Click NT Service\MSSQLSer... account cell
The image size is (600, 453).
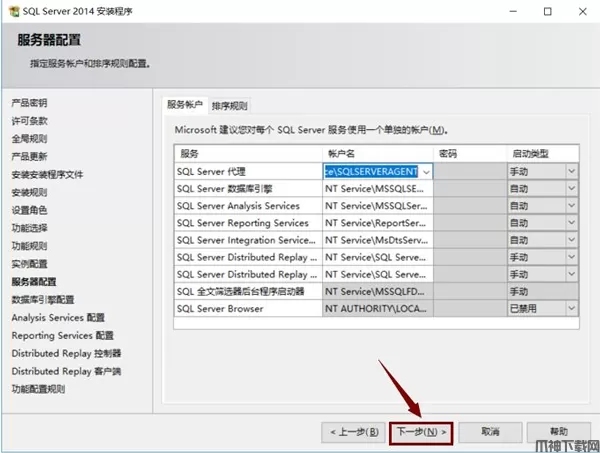[378, 206]
